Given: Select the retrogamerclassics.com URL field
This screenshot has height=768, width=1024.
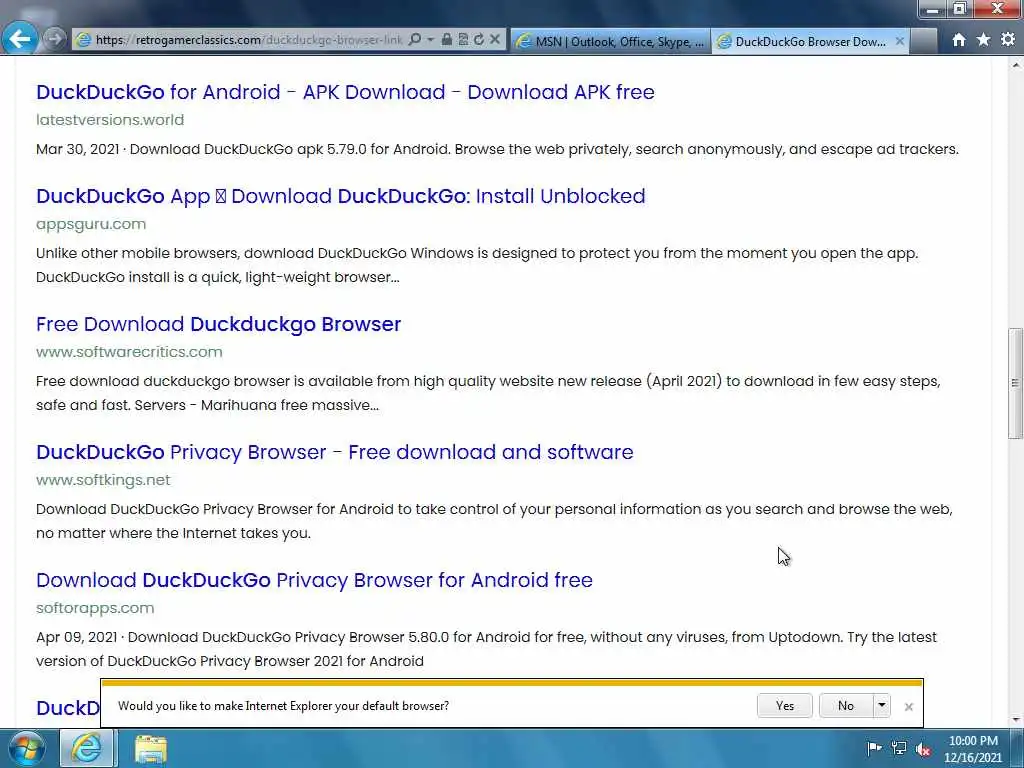Looking at the screenshot, I should 249,40.
